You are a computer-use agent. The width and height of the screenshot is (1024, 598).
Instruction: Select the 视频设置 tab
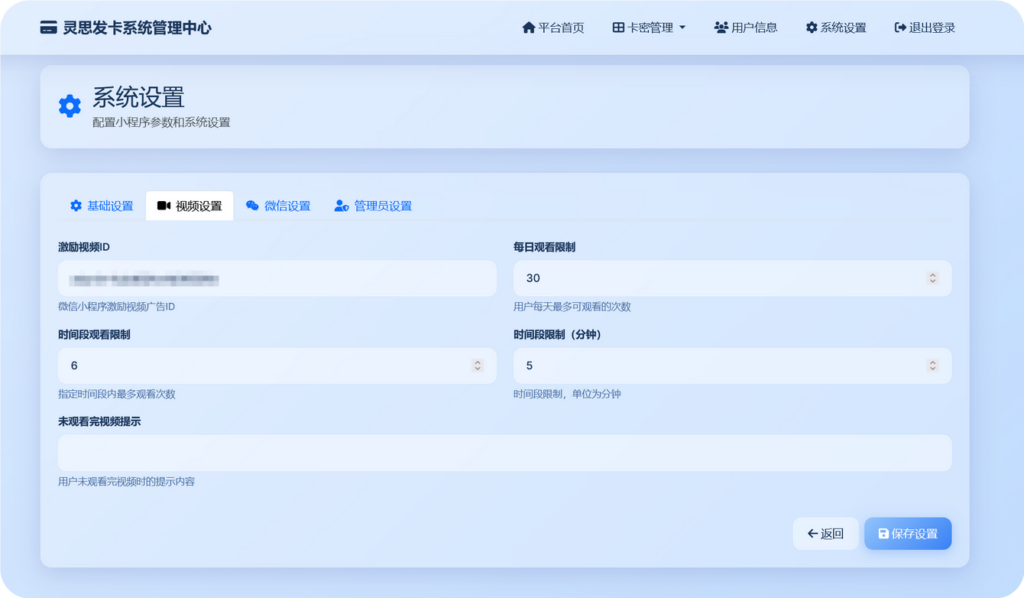[x=189, y=206]
